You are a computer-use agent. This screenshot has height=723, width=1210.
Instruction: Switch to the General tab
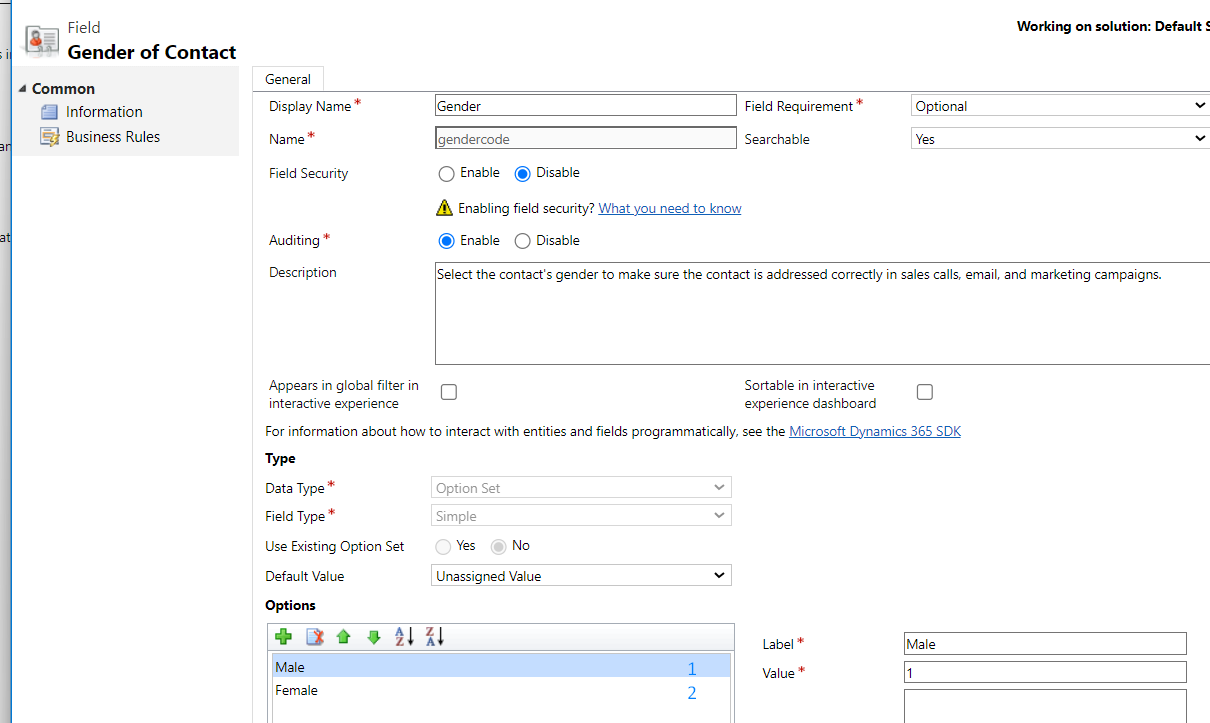click(287, 78)
